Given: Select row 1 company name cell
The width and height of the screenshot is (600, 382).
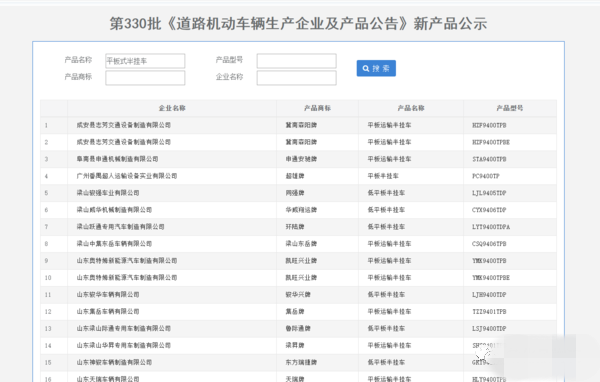Looking at the screenshot, I should (x=124, y=125).
